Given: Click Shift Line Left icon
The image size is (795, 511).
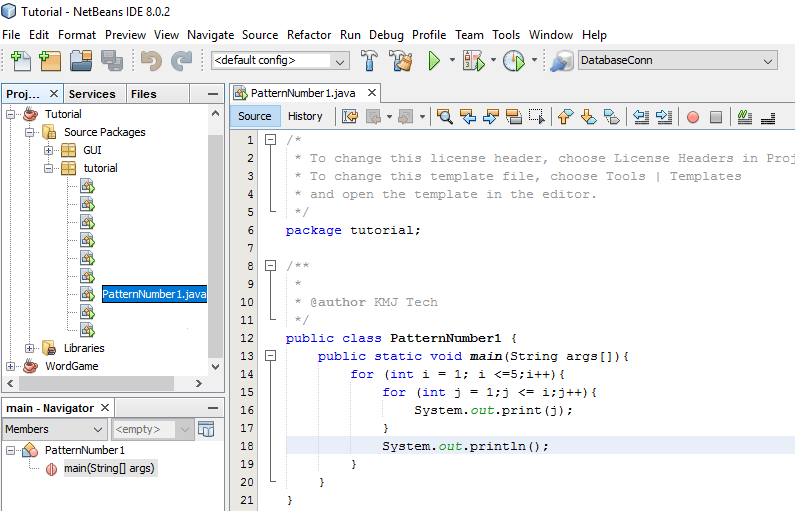Looking at the screenshot, I should [641, 117].
